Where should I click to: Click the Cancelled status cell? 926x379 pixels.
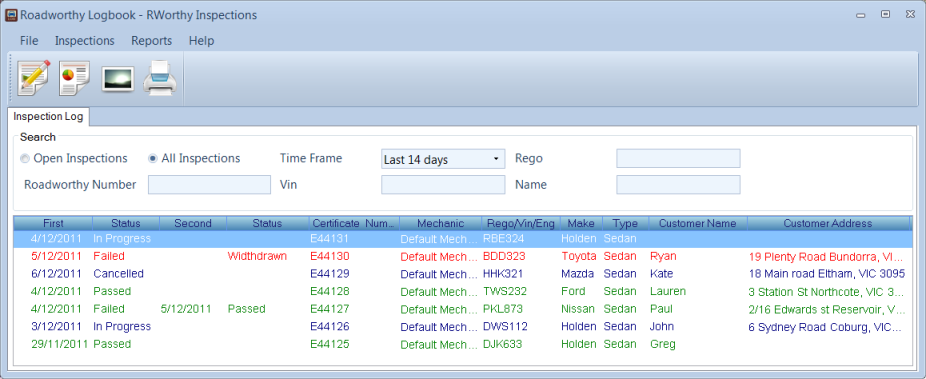point(119,274)
